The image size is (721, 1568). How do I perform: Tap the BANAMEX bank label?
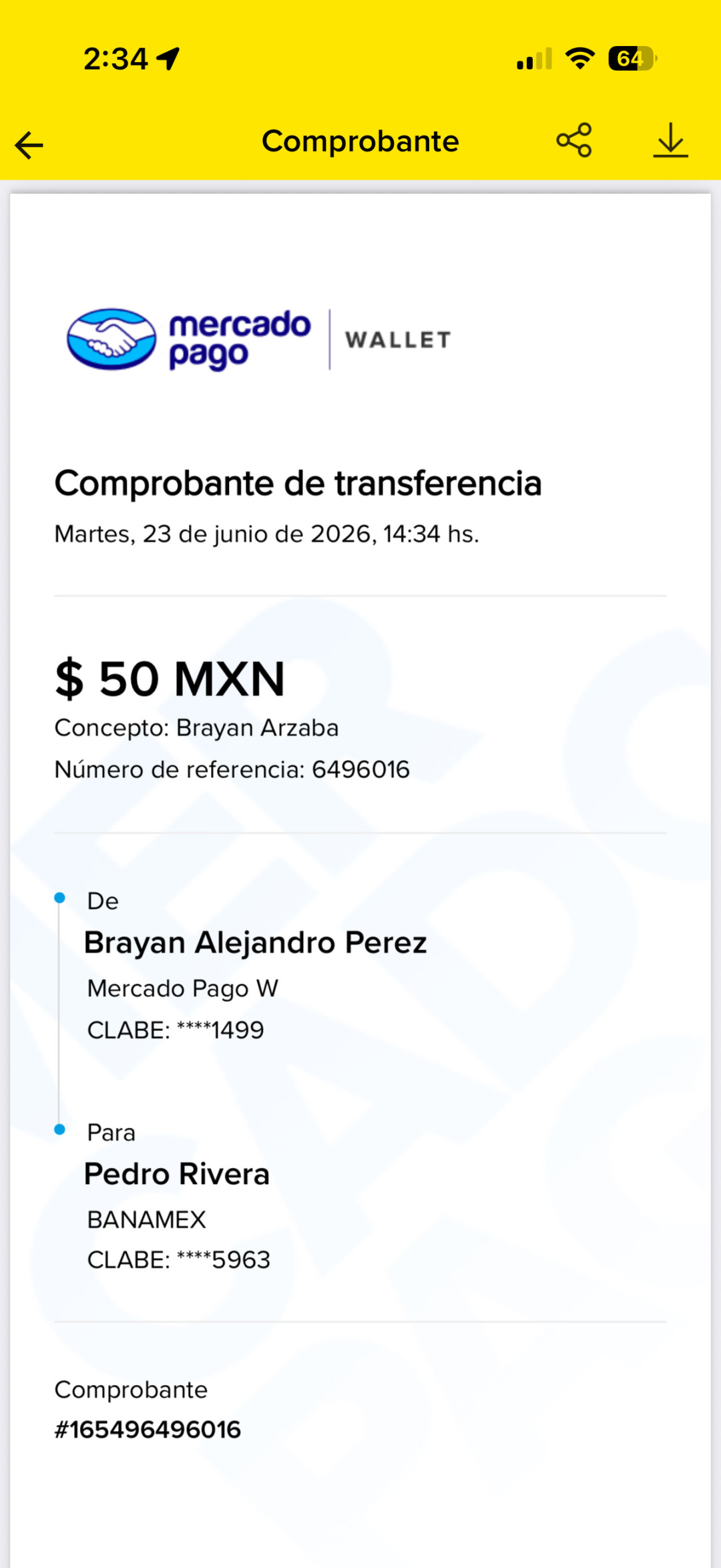(146, 1220)
